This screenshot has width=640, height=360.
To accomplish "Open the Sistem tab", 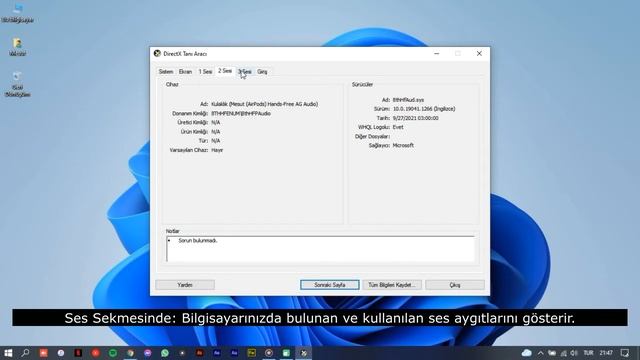I will tap(166, 71).
